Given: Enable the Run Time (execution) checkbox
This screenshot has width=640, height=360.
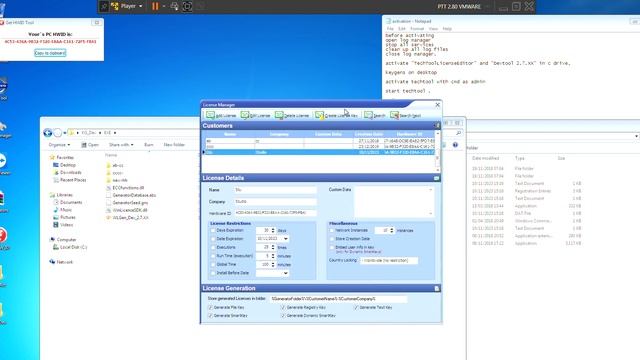Looking at the screenshot, I should click(x=213, y=256).
